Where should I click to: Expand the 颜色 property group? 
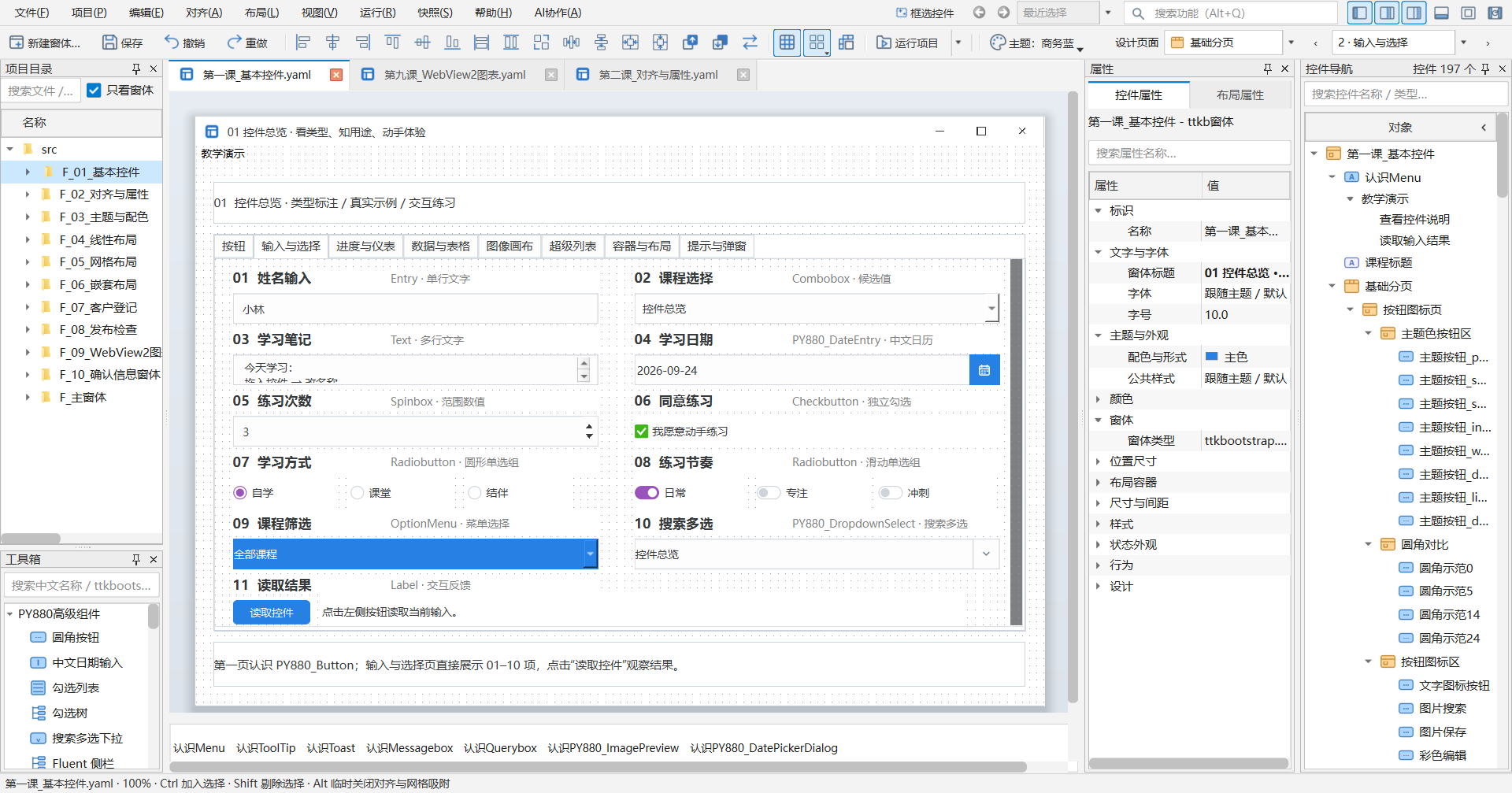(1098, 399)
